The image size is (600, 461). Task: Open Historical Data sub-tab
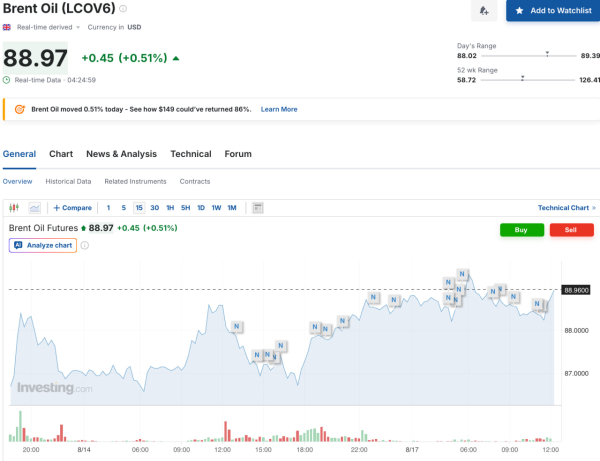68,181
